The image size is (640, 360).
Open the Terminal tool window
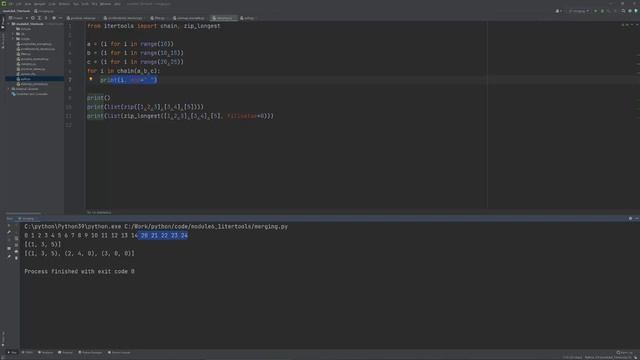pos(65,352)
